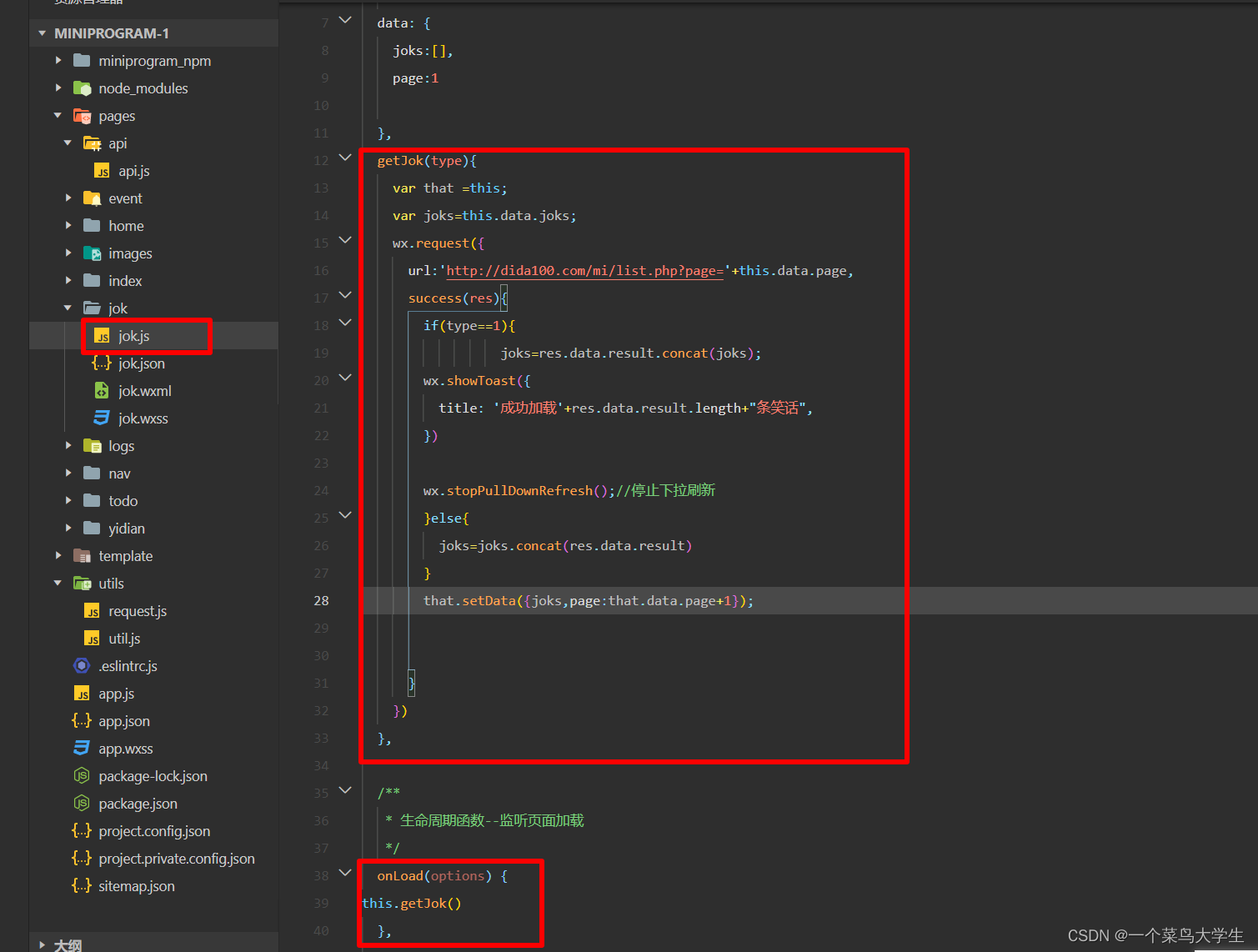Click line number 28 in the gutter

pyautogui.click(x=322, y=601)
